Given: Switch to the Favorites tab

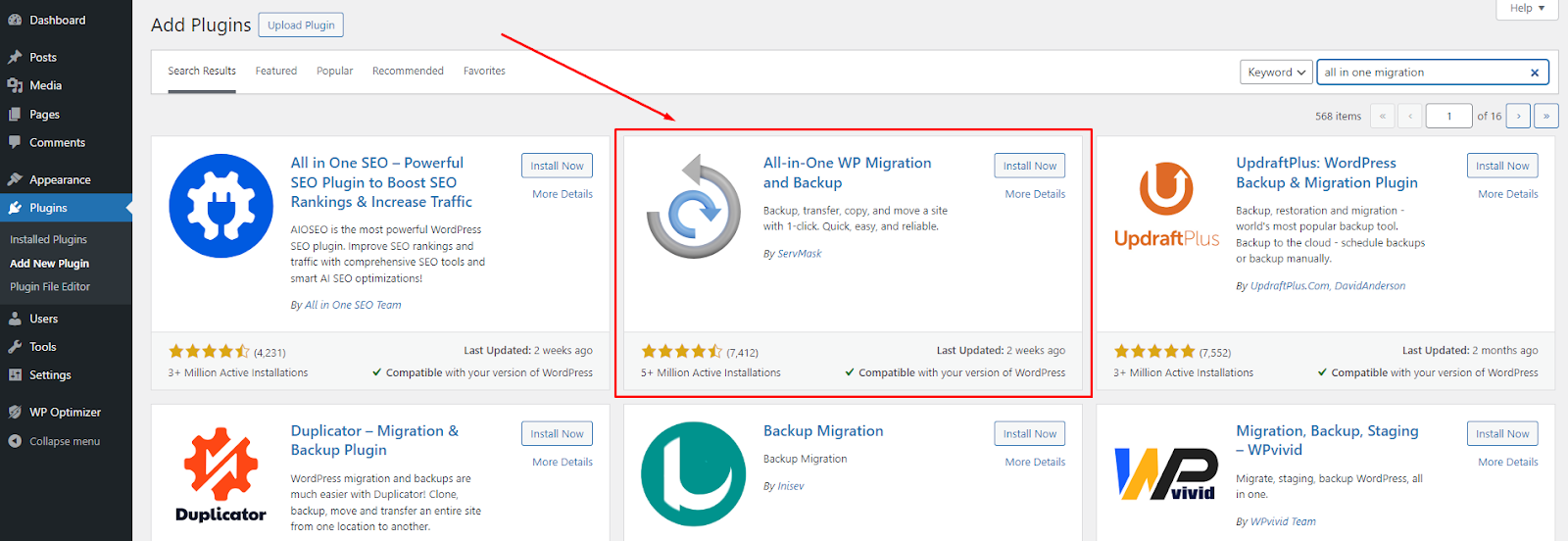Looking at the screenshot, I should click(x=484, y=71).
